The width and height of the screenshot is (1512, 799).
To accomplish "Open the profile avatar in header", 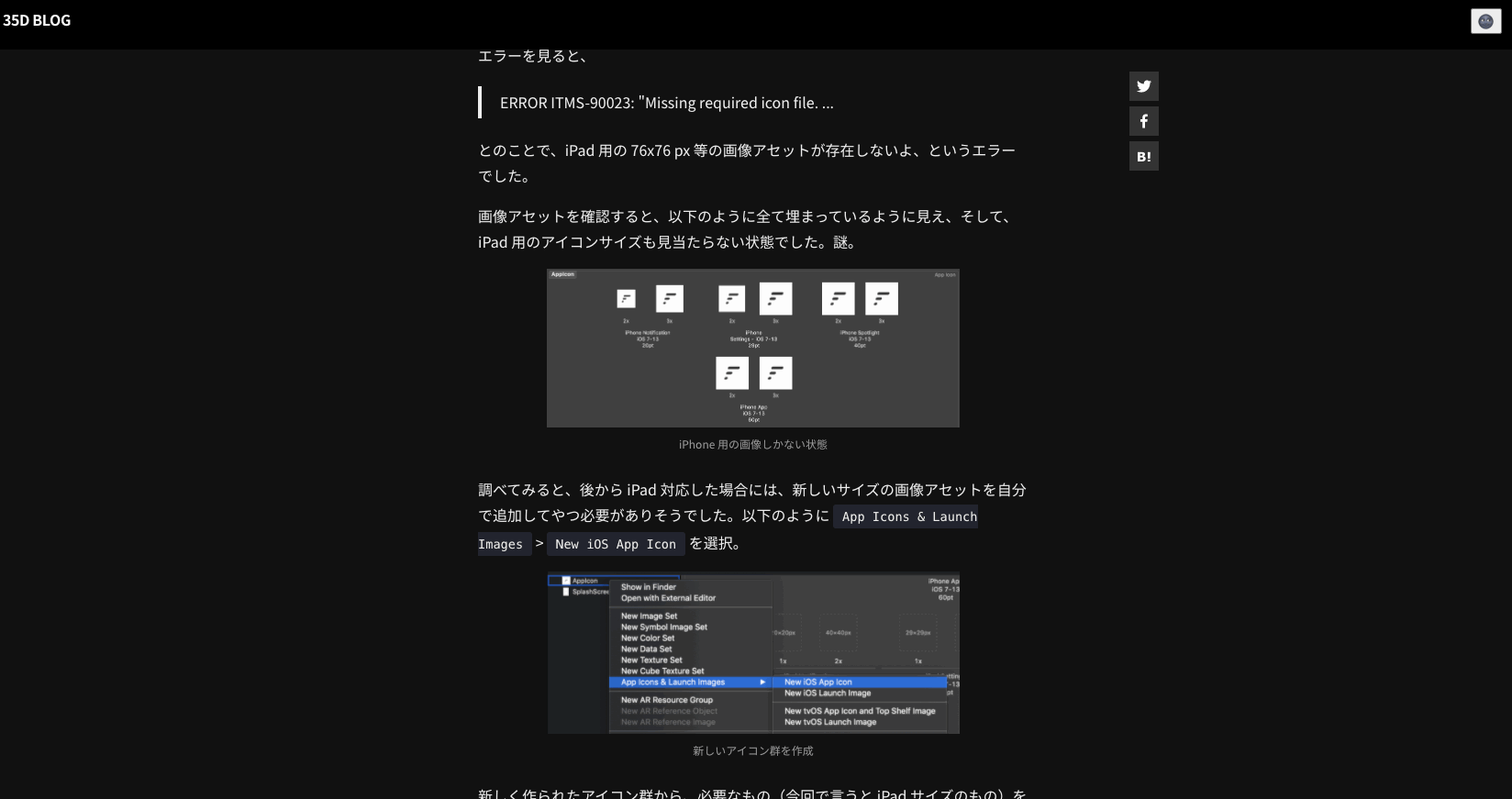I will pyautogui.click(x=1485, y=21).
